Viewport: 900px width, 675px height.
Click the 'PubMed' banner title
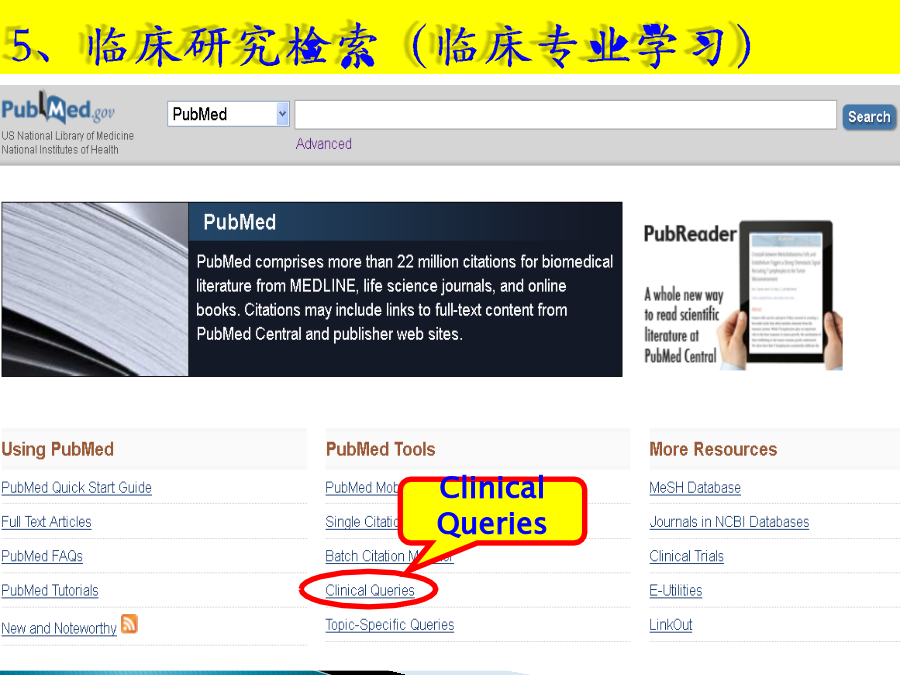[x=239, y=222]
